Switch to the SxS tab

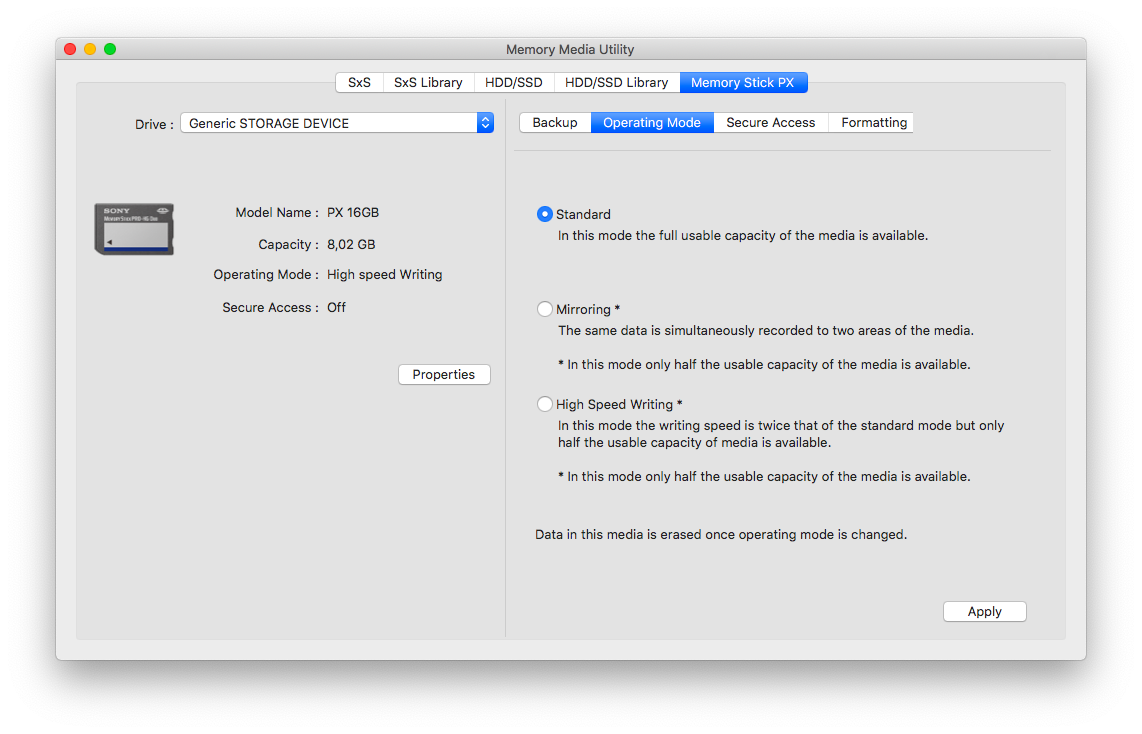(x=359, y=82)
